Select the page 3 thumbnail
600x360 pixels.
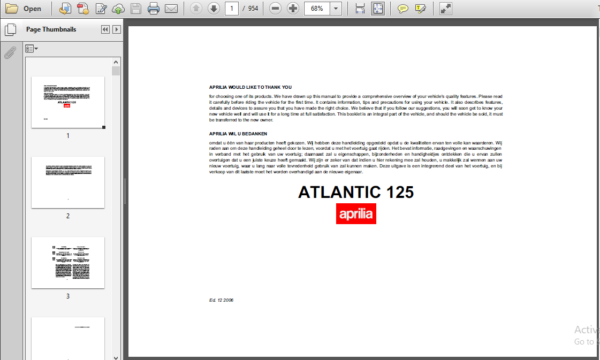[x=68, y=263]
